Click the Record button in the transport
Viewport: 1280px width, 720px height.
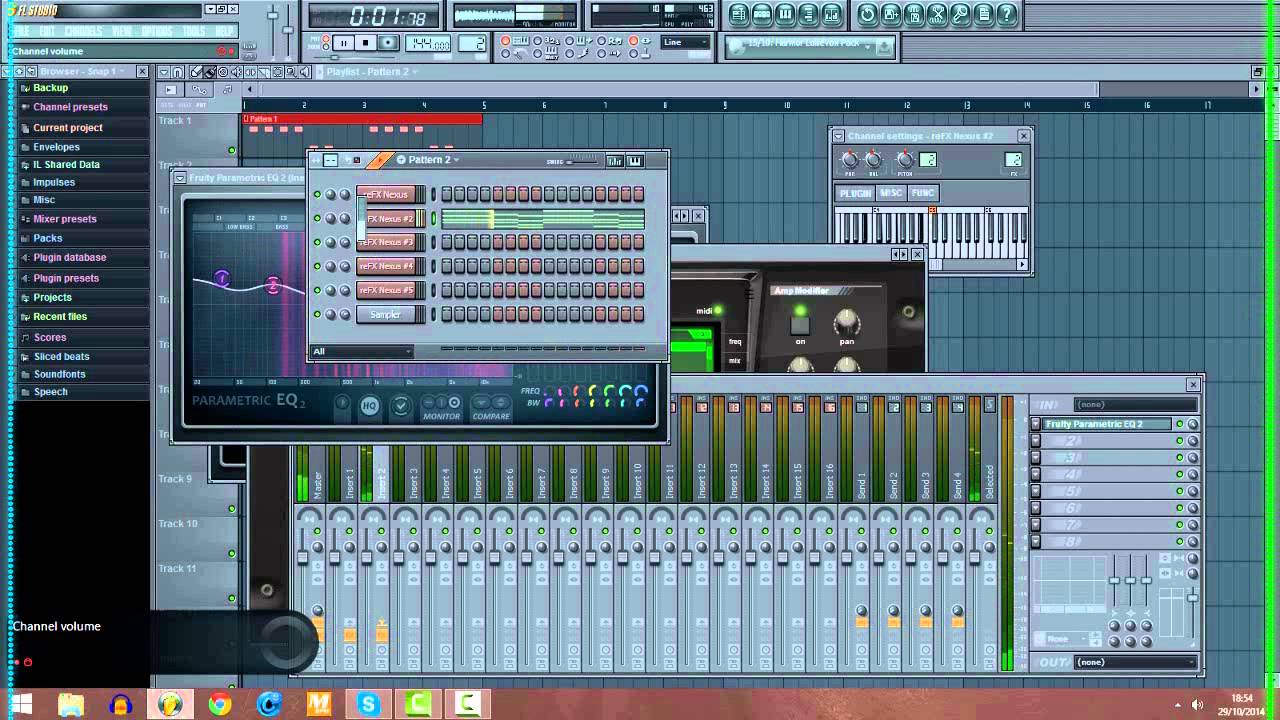(x=388, y=43)
